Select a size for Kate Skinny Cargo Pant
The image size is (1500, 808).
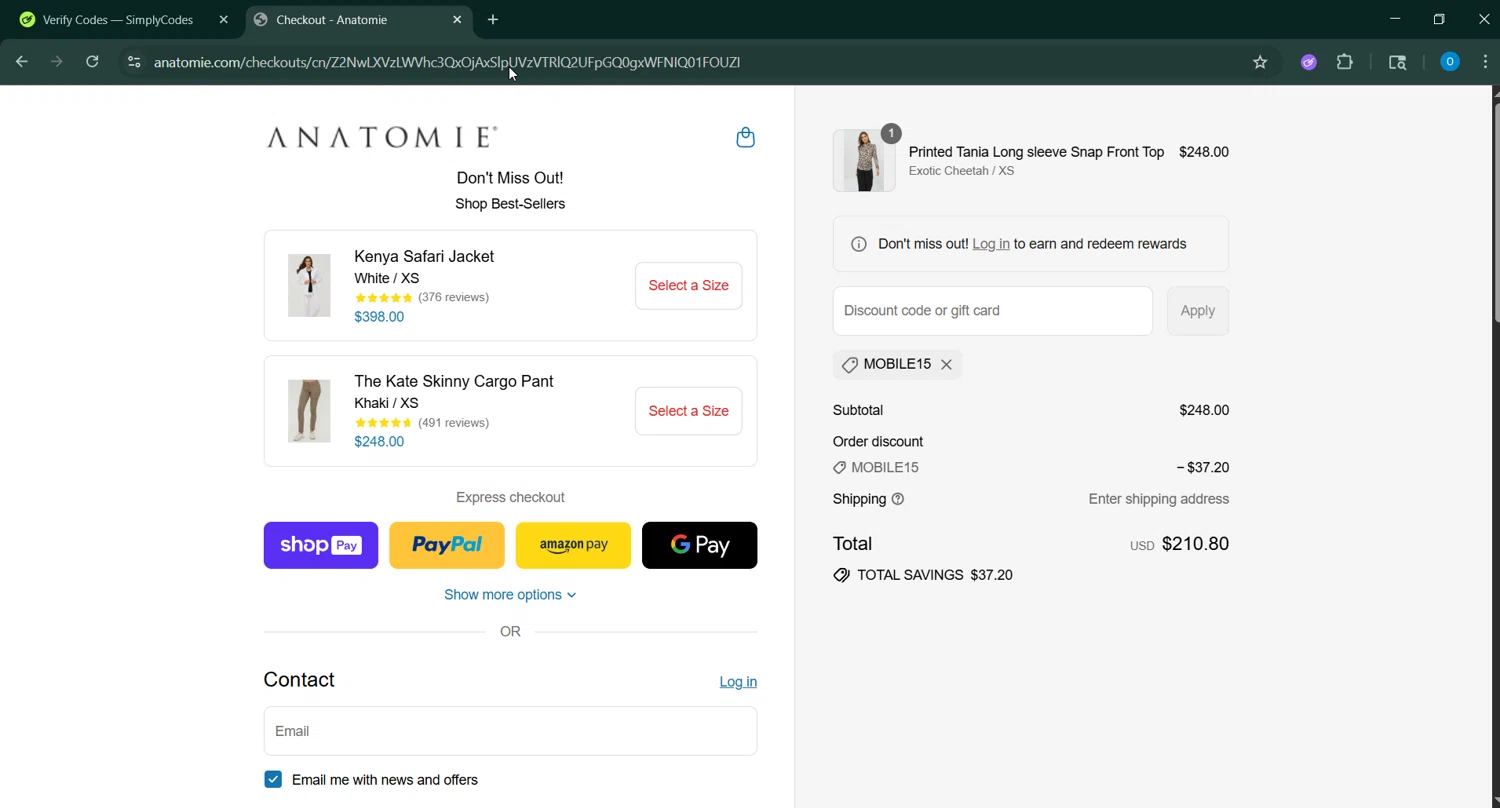click(x=689, y=411)
